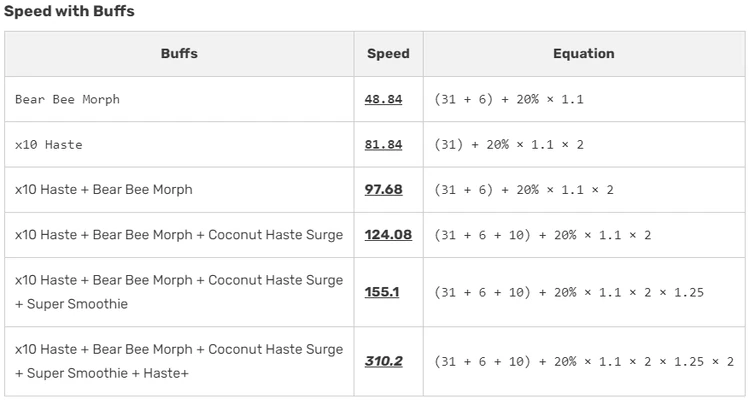
Task: Click the equation (31 + 6) + 20% × 1.1 × 2
Action: tap(524, 189)
